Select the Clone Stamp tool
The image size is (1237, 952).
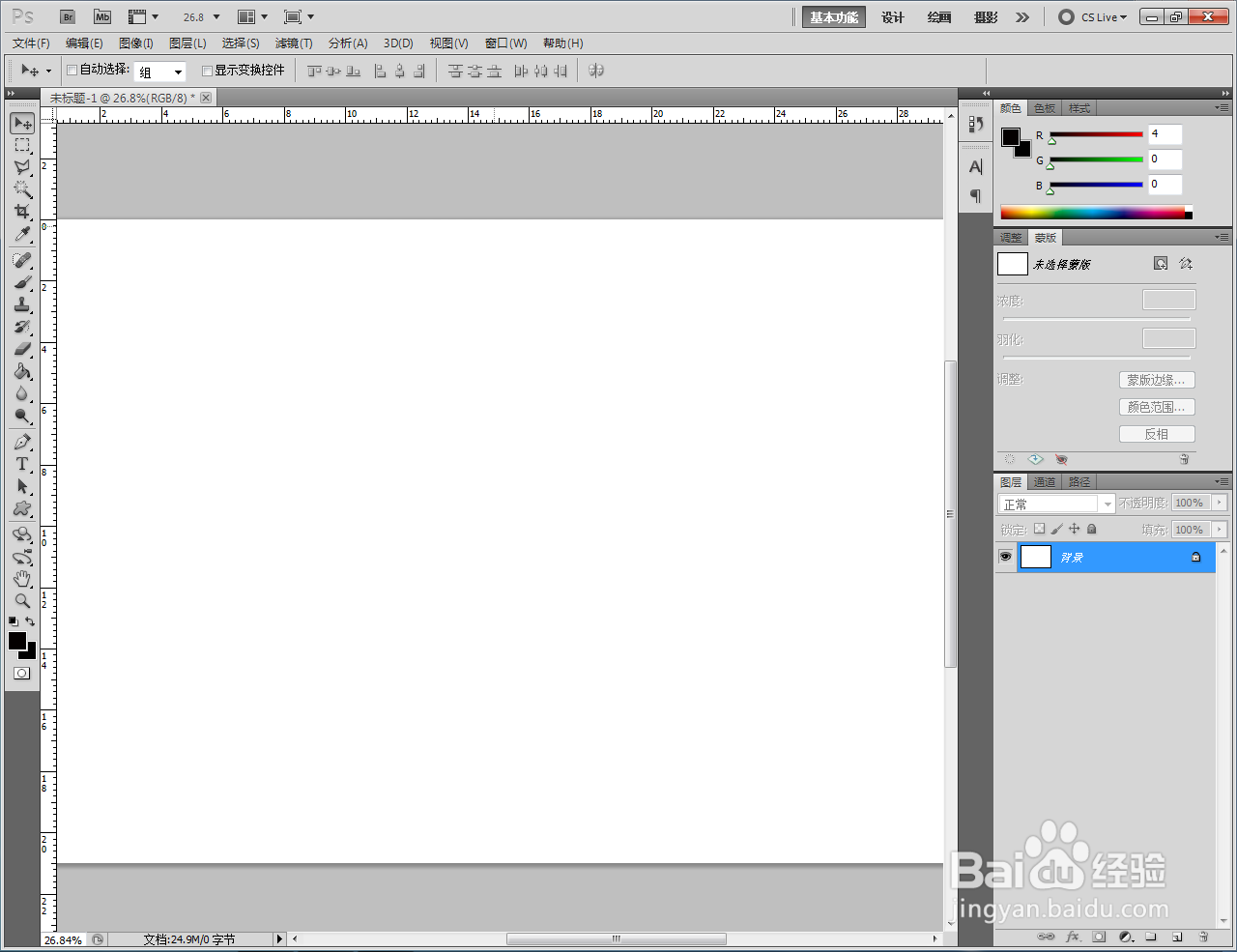point(22,304)
